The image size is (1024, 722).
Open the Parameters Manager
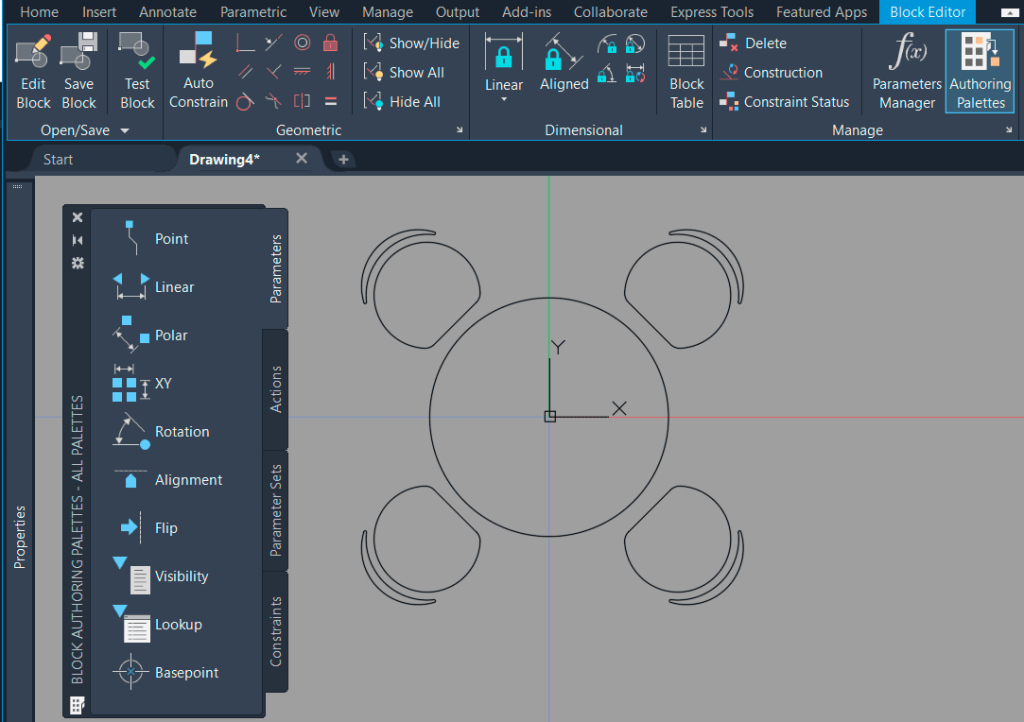[x=907, y=70]
